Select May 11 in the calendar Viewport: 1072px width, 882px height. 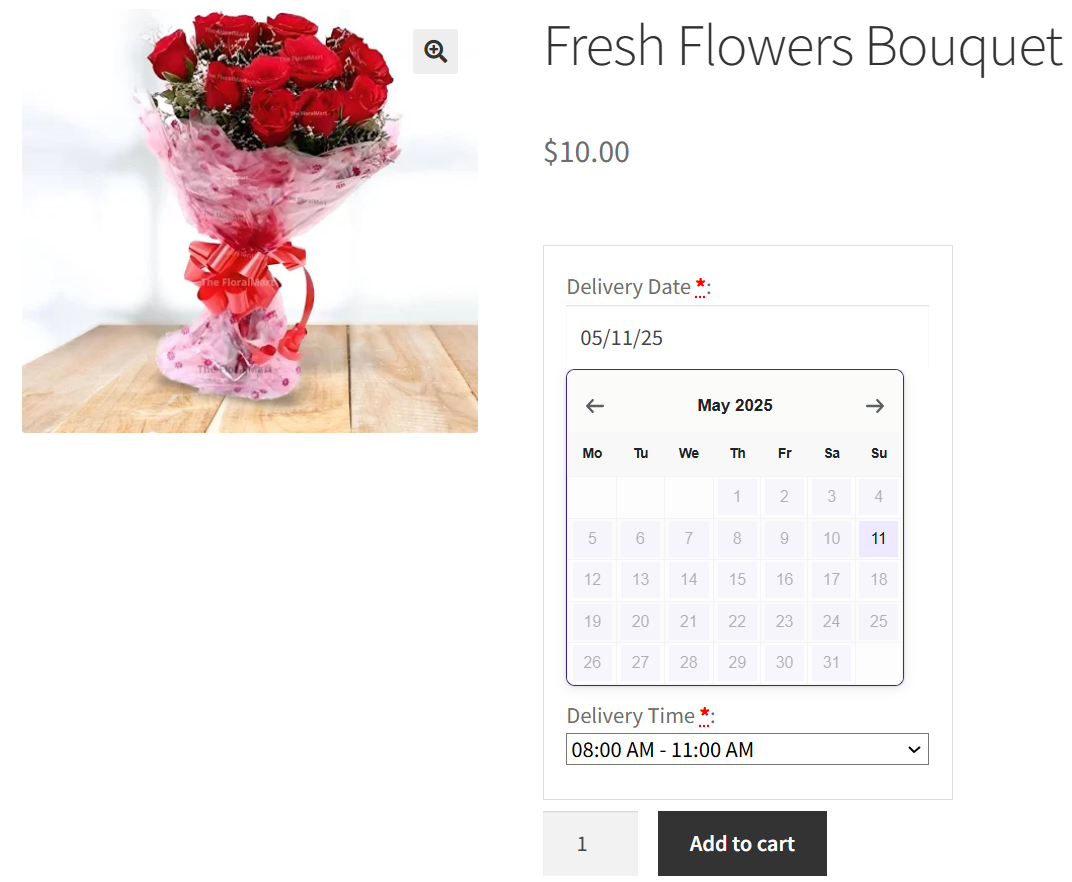pos(878,539)
